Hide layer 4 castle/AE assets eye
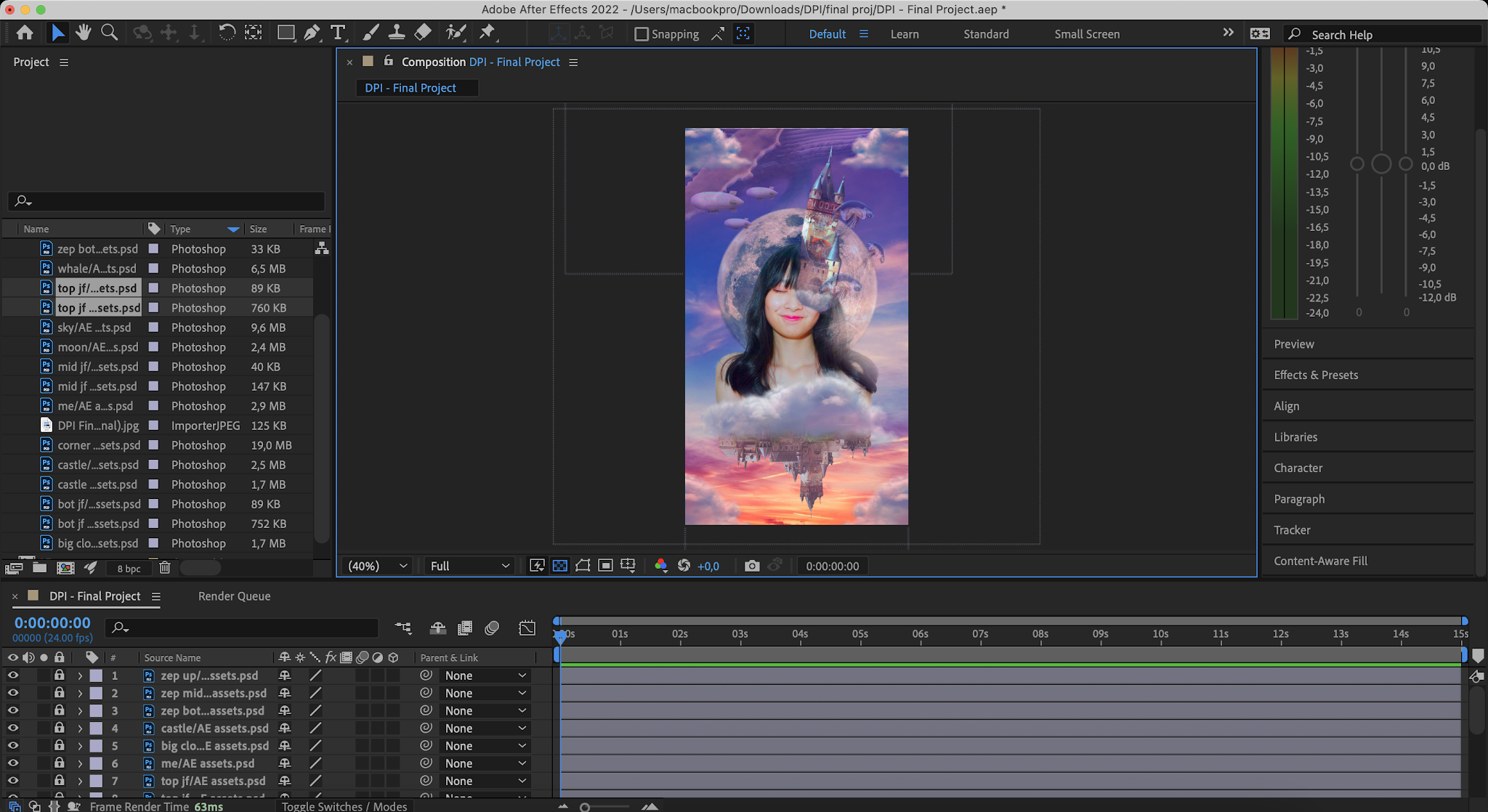The height and width of the screenshot is (812, 1488). pos(12,728)
